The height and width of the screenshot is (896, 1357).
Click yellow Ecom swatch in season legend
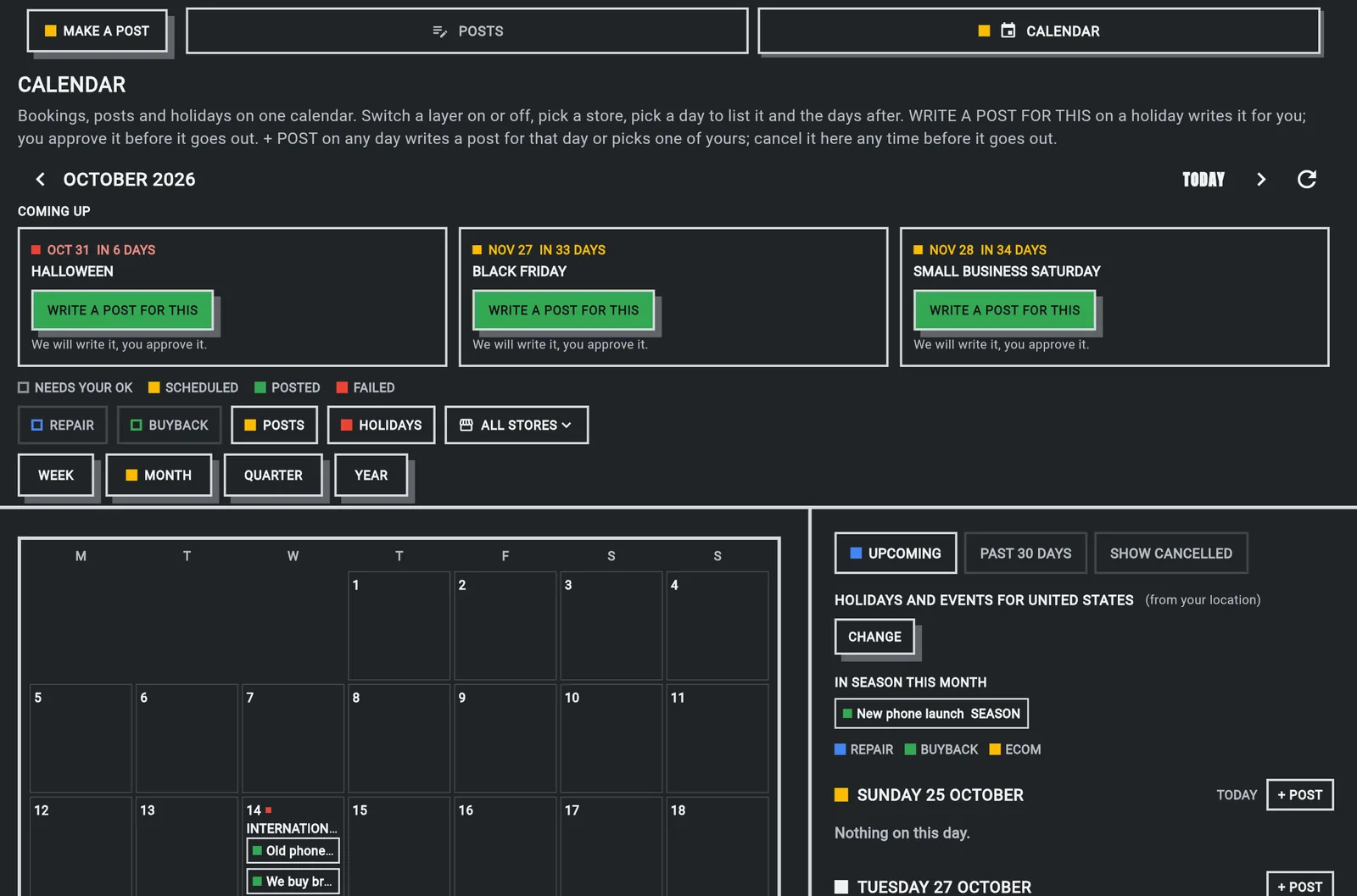tap(995, 749)
